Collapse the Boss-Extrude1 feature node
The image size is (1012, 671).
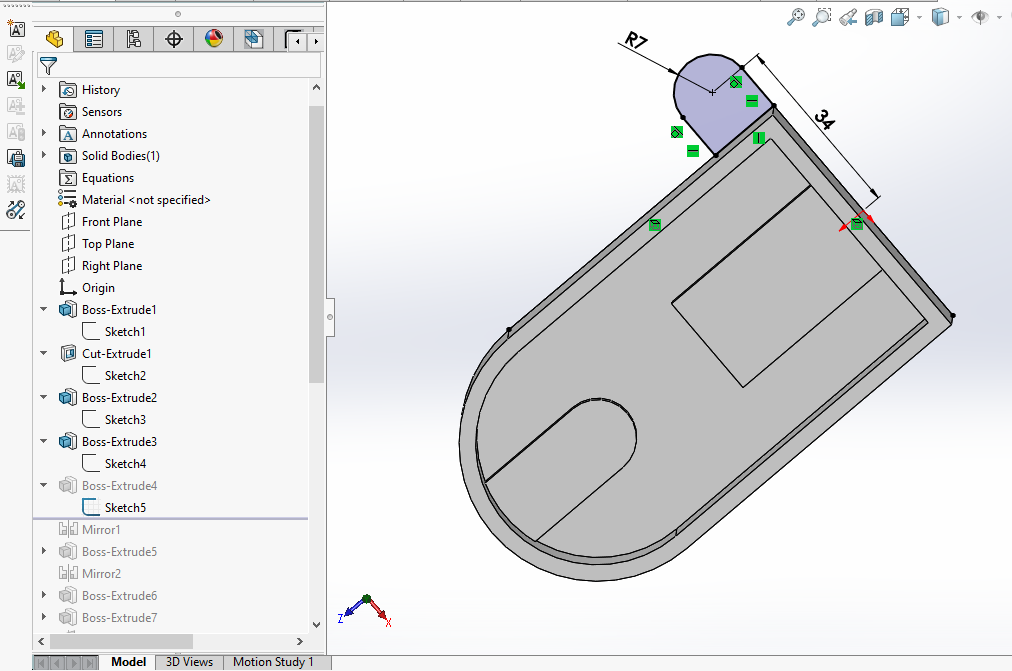44,310
